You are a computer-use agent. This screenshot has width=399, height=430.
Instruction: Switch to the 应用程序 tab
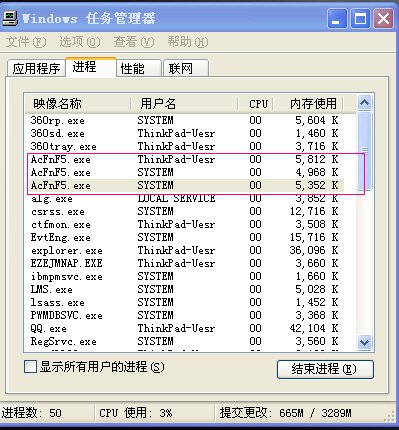point(36,69)
